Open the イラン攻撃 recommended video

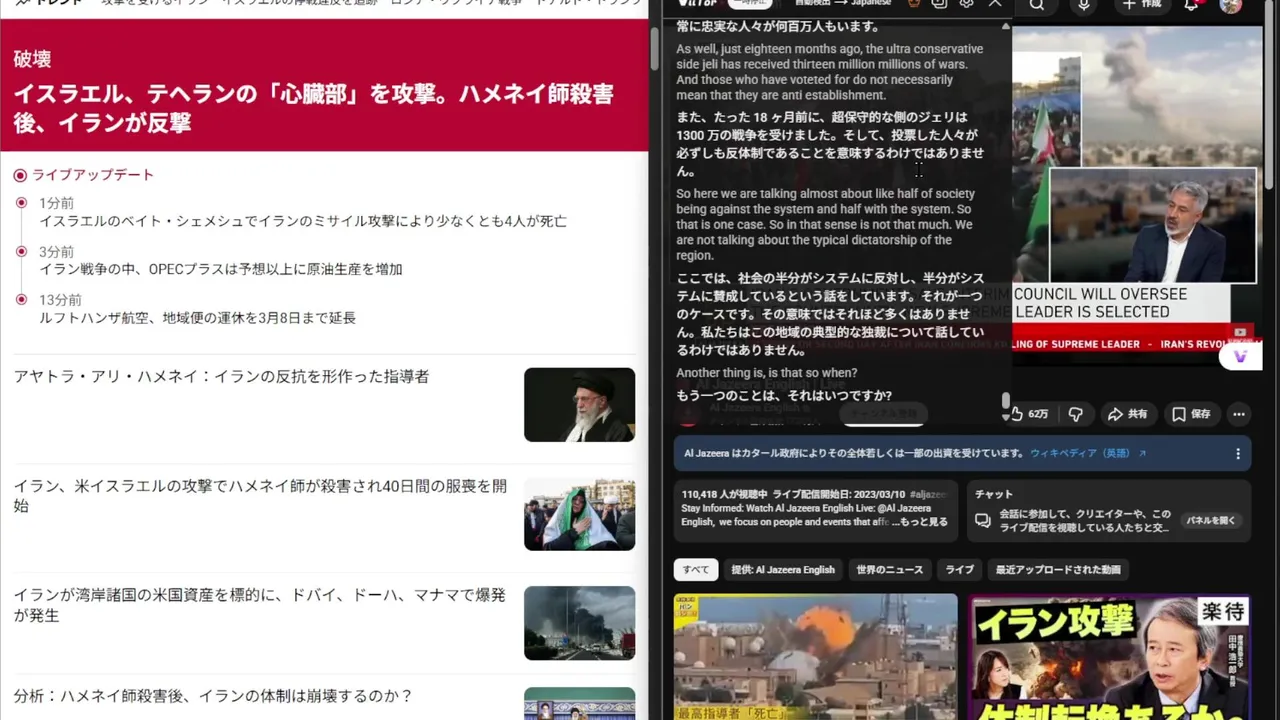1109,657
